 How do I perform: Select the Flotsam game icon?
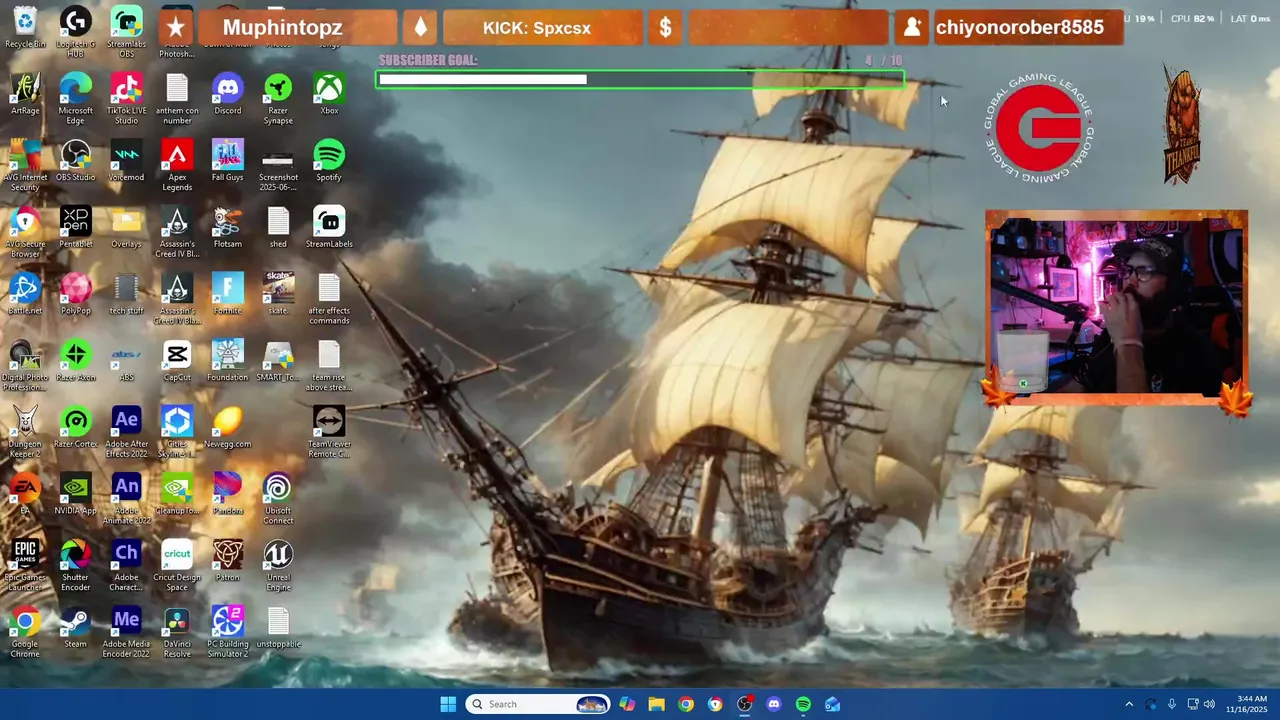(227, 227)
